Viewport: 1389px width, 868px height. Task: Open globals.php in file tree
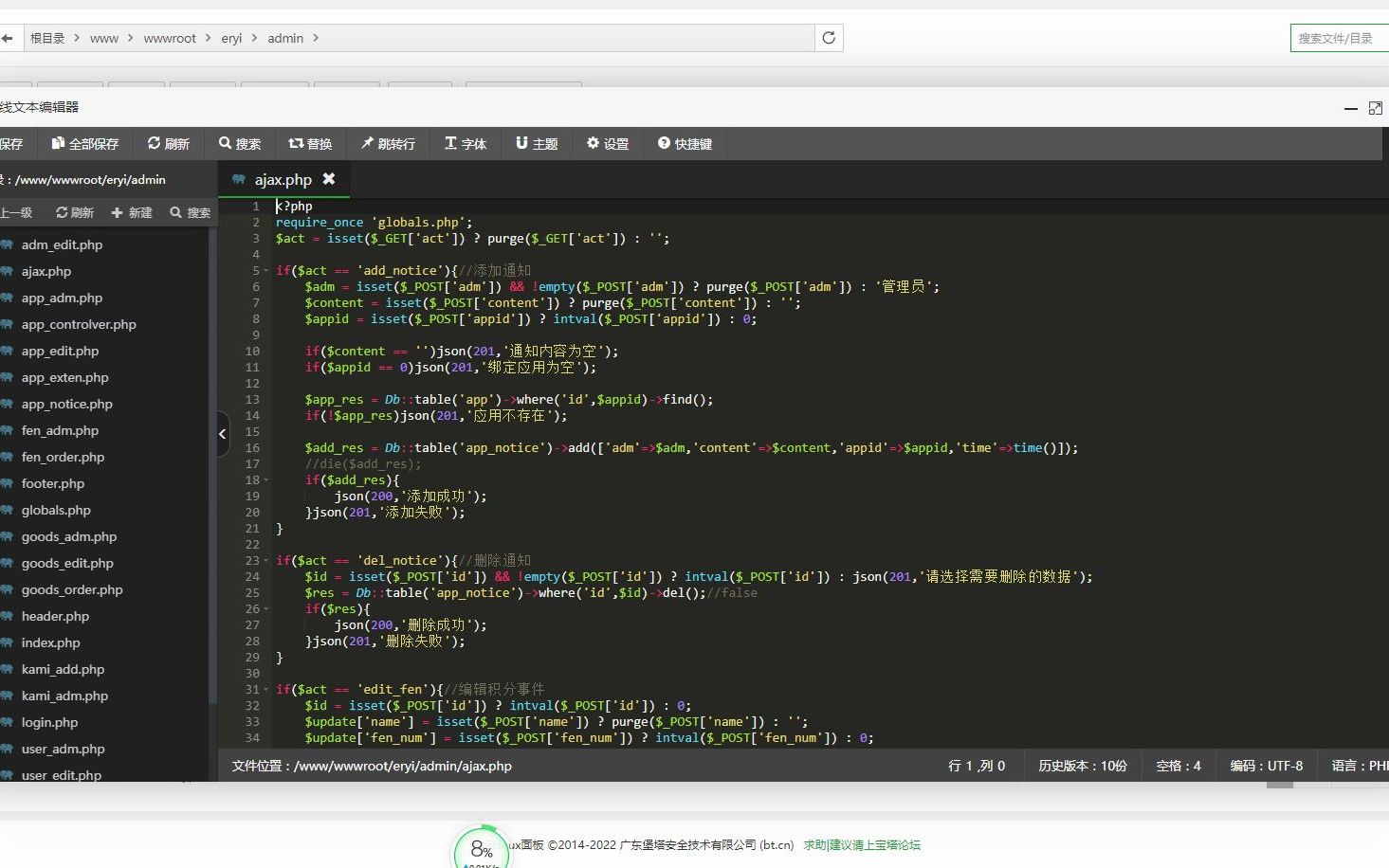[56, 510]
